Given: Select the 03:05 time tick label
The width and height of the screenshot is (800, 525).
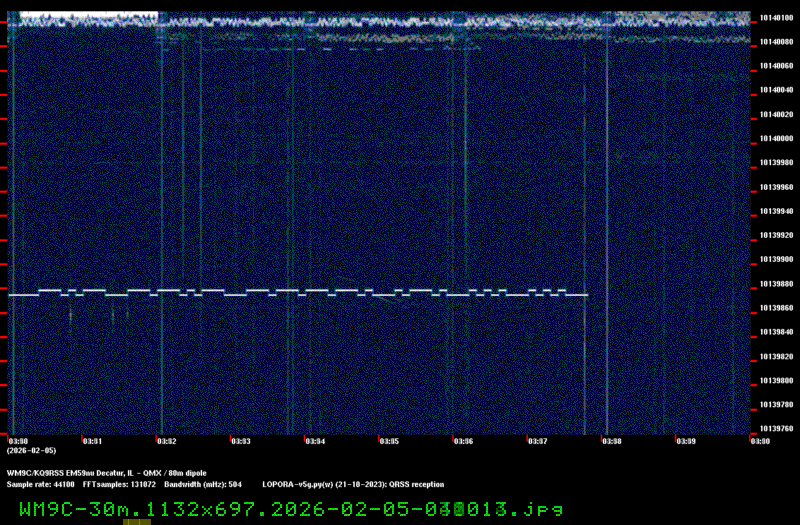Looking at the screenshot, I should pyautogui.click(x=388, y=440).
